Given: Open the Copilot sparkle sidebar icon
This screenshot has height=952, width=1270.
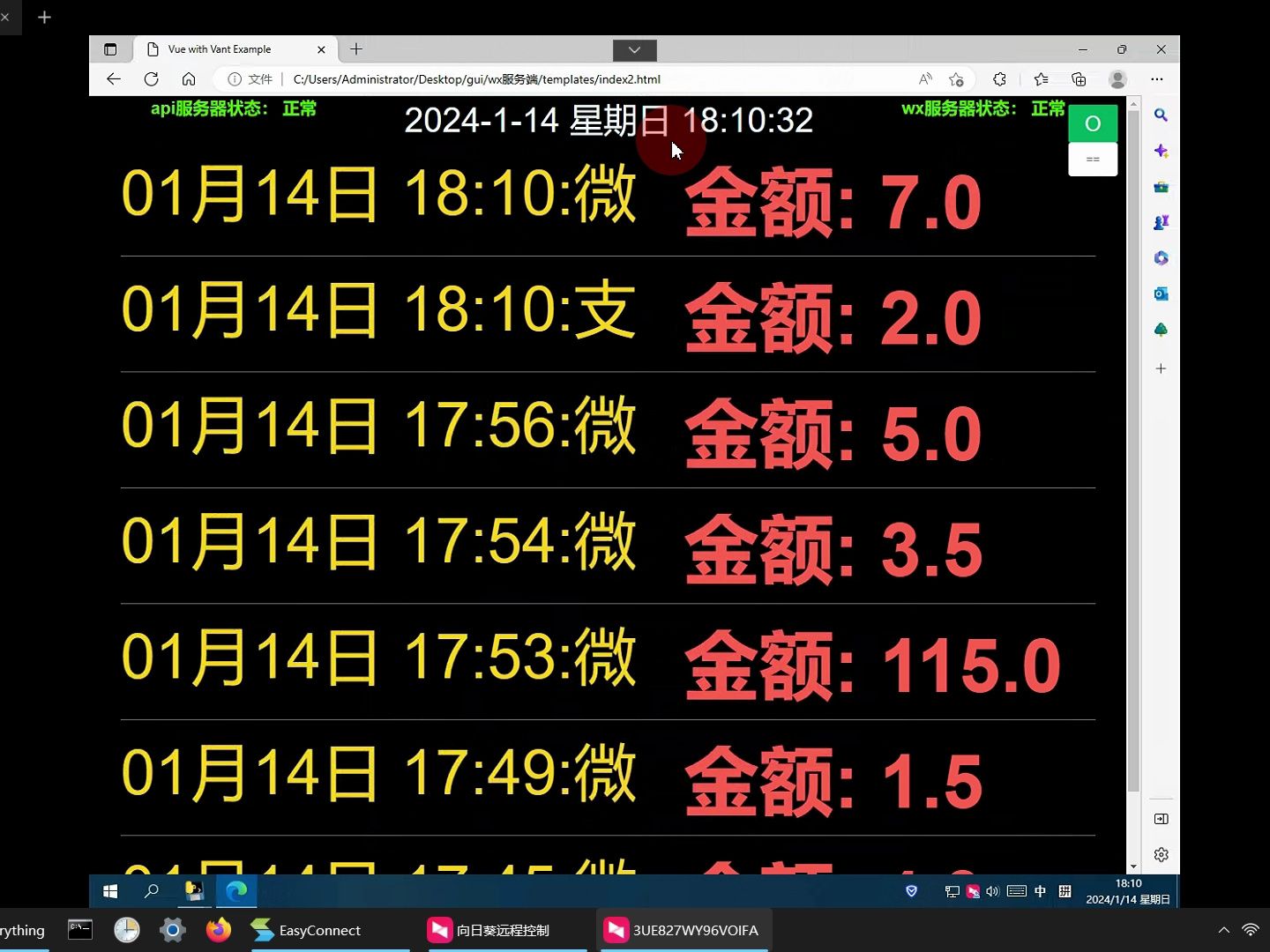Looking at the screenshot, I should point(1161,152).
